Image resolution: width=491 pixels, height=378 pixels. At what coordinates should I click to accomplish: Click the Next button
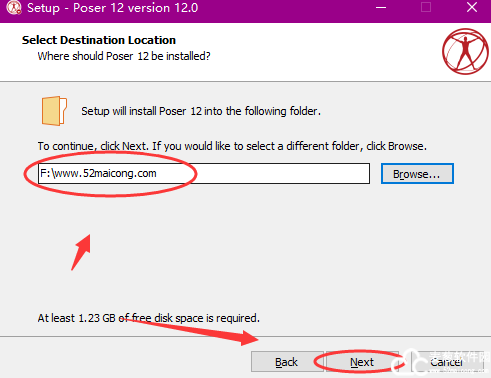click(362, 362)
